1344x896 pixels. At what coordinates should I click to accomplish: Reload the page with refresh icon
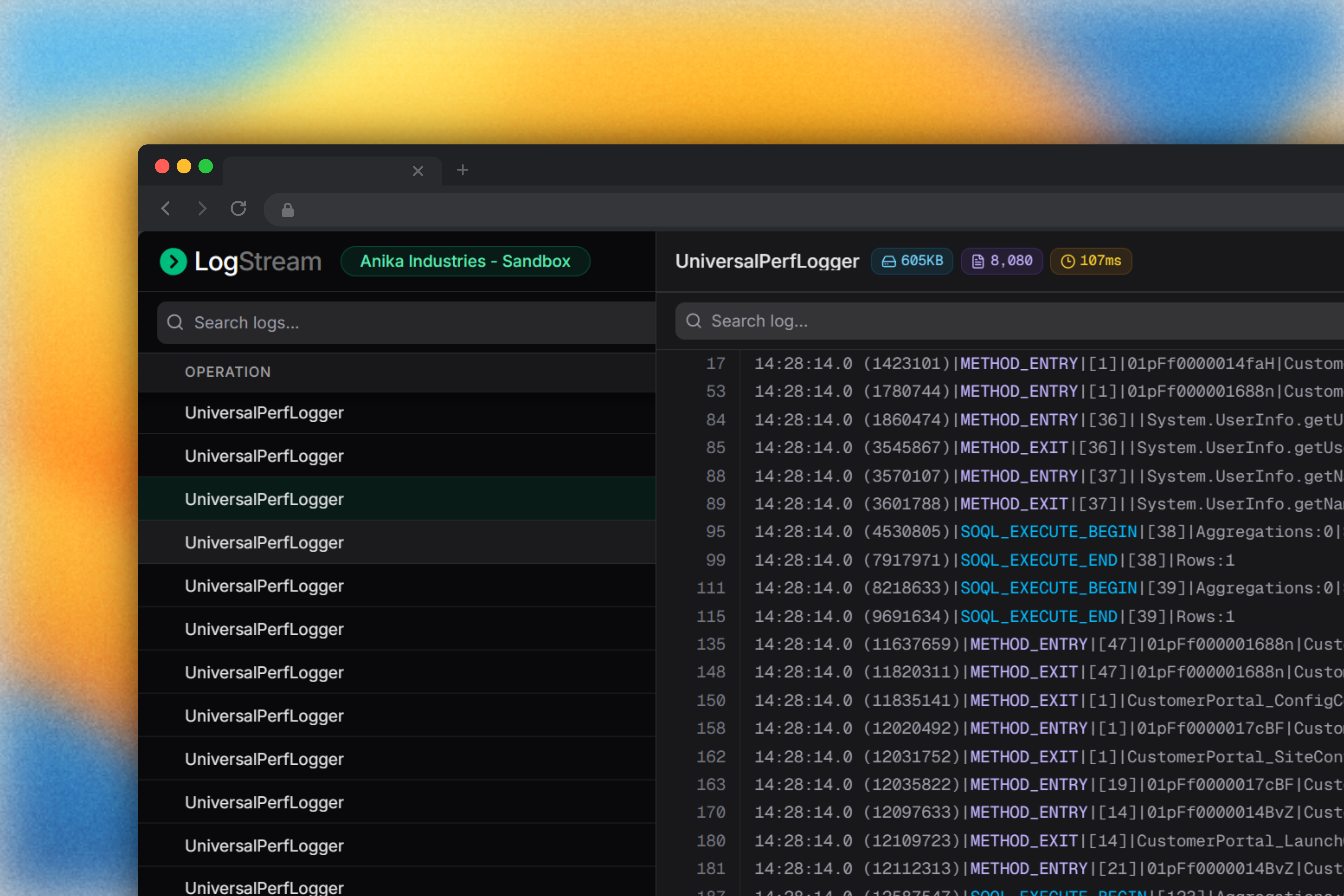(x=238, y=209)
